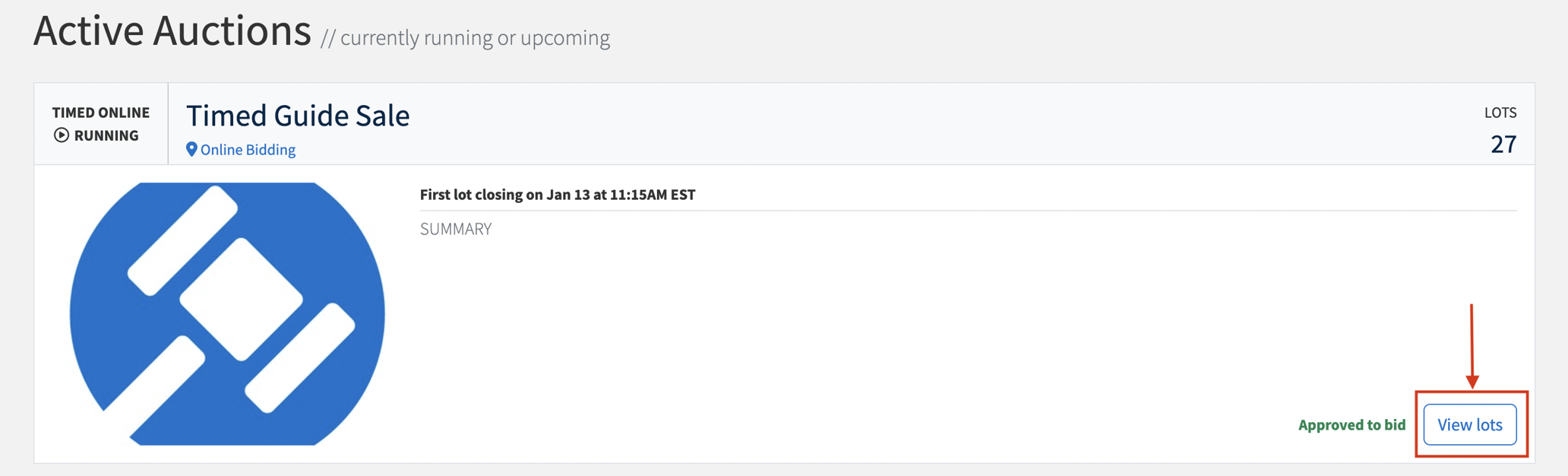Image resolution: width=1568 pixels, height=476 pixels.
Task: Select the lot count number 27
Action: click(1503, 144)
